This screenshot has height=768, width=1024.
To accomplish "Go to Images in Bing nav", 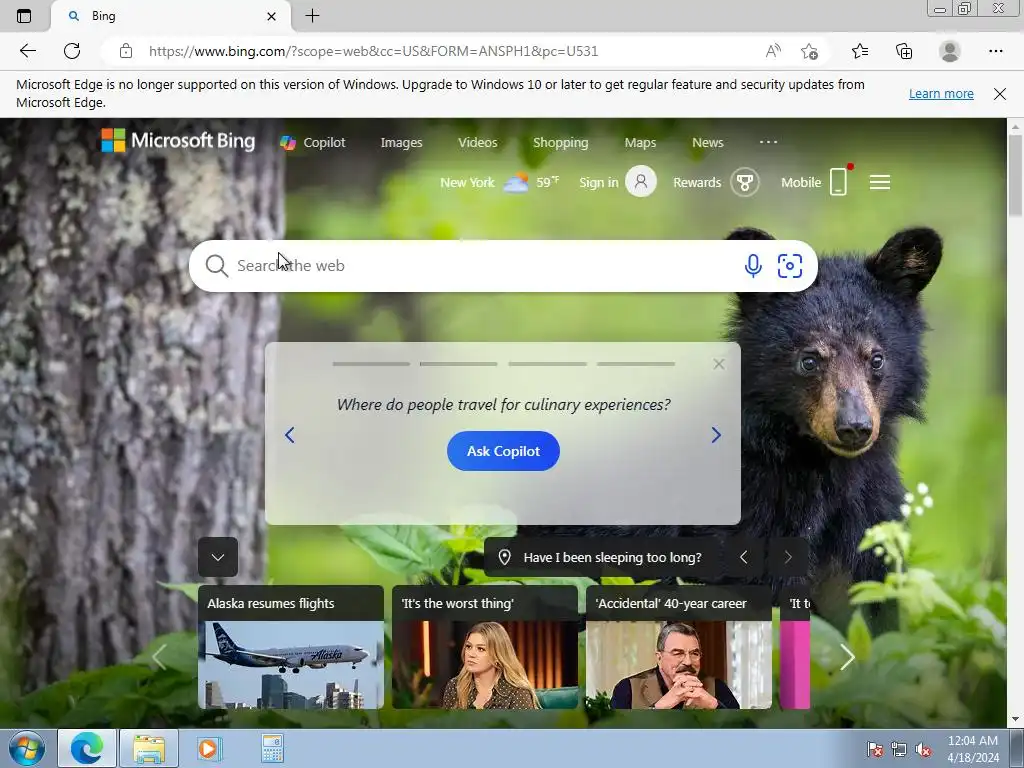I will [401, 142].
